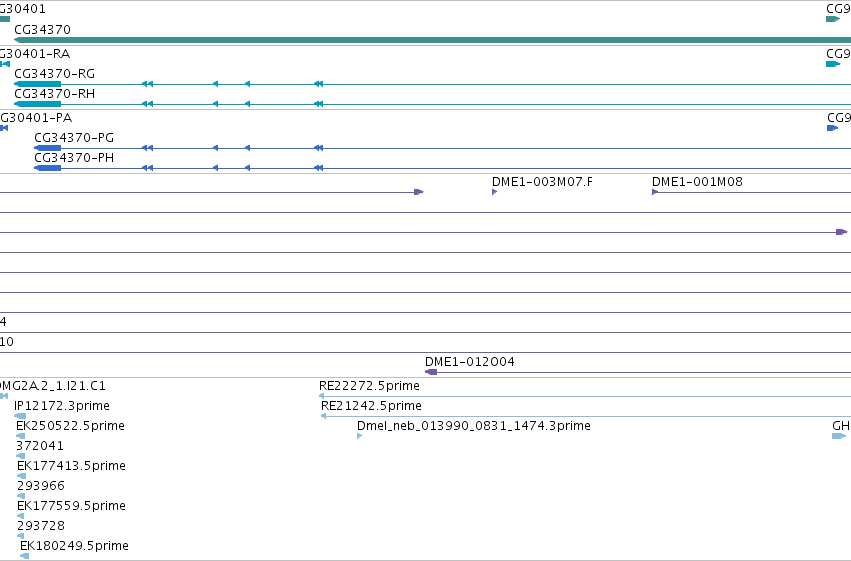Click the 372041 arrow glyph

pos(21,456)
